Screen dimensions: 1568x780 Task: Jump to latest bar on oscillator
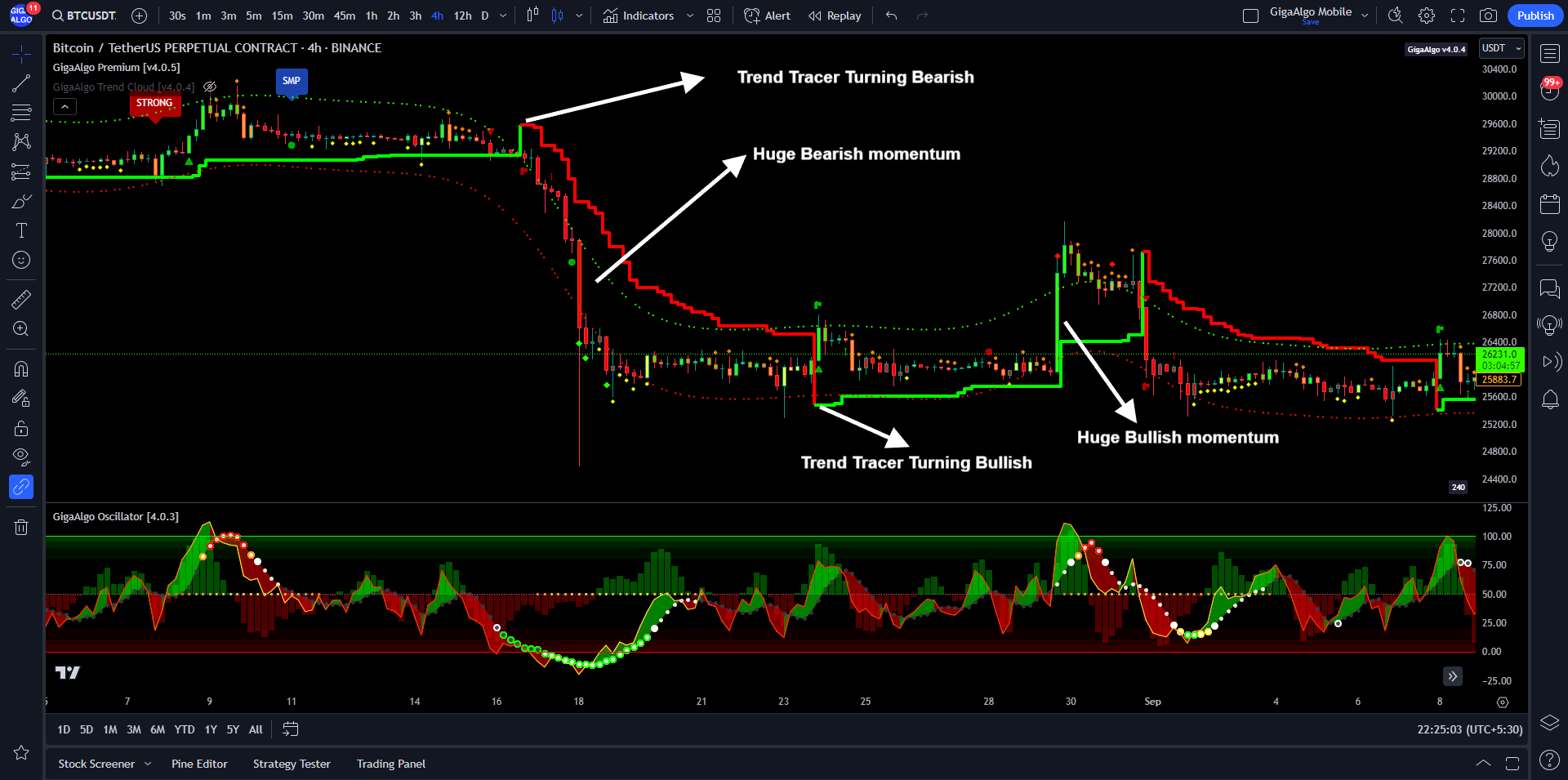click(1452, 676)
